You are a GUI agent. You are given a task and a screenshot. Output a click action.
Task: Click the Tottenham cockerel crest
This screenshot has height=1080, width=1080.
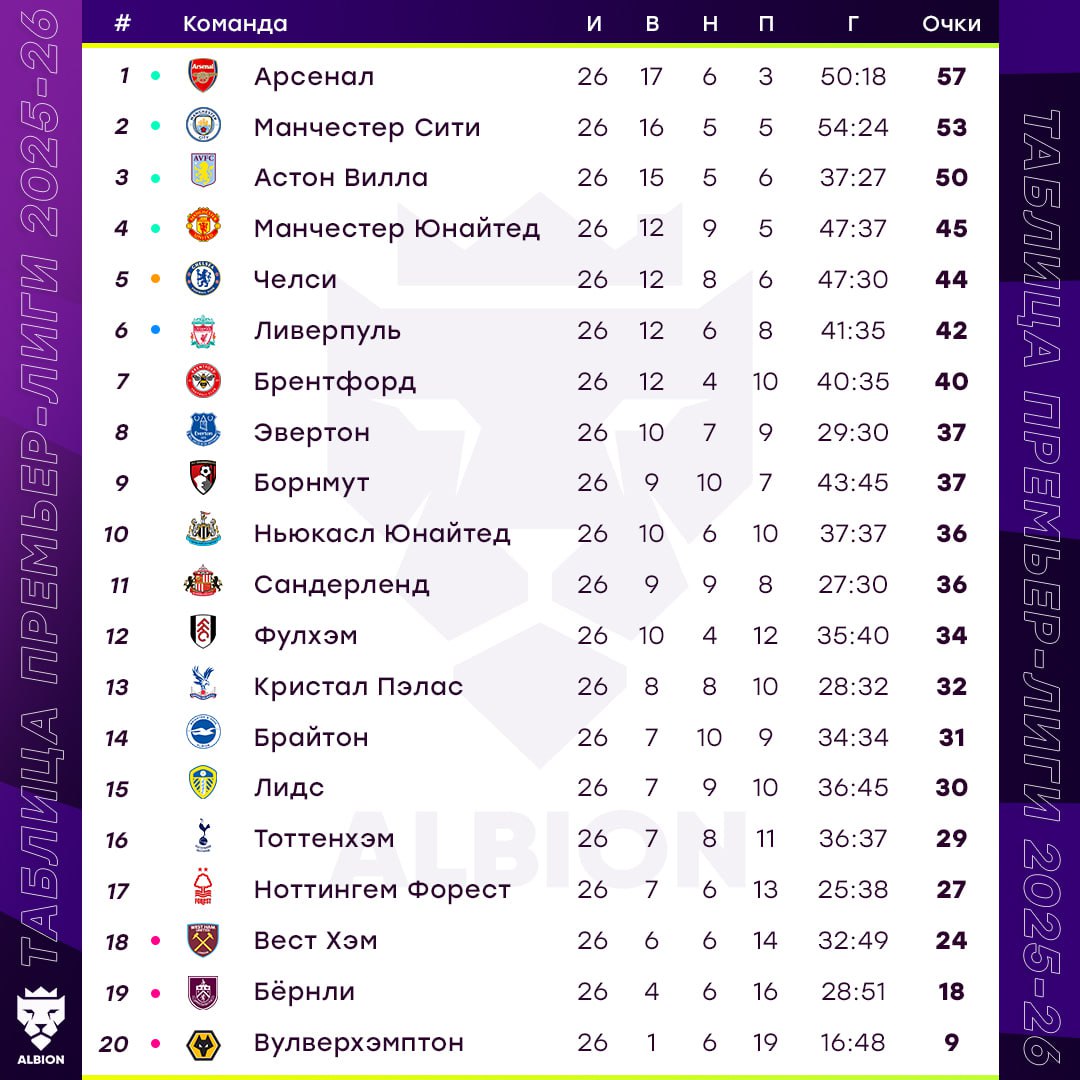tap(203, 838)
